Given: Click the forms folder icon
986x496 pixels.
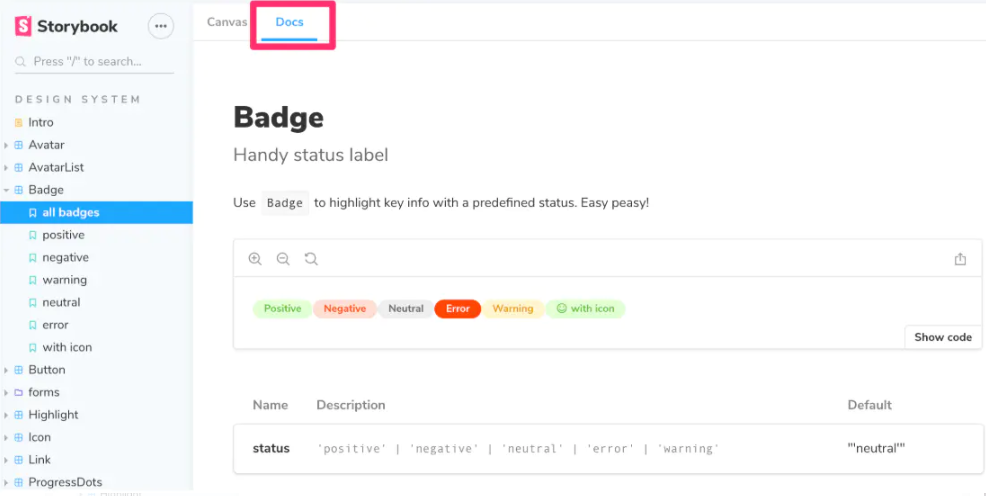Looking at the screenshot, I should pos(19,392).
